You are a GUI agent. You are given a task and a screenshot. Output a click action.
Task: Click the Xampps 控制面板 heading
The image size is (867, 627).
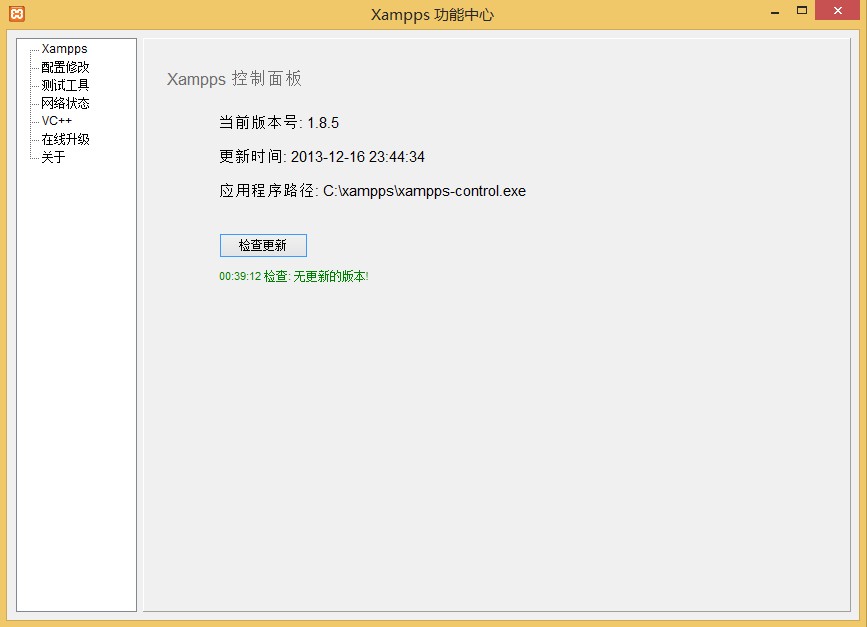pos(234,79)
